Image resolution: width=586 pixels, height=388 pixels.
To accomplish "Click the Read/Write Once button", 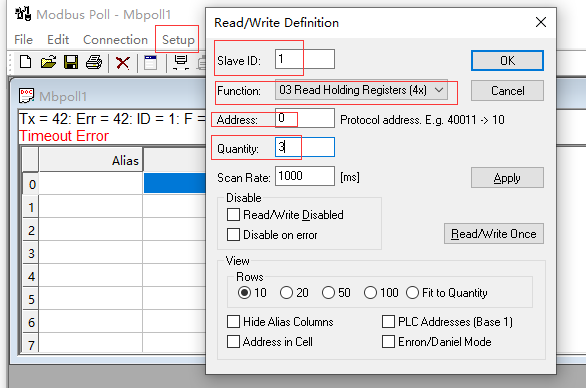I will [x=494, y=234].
